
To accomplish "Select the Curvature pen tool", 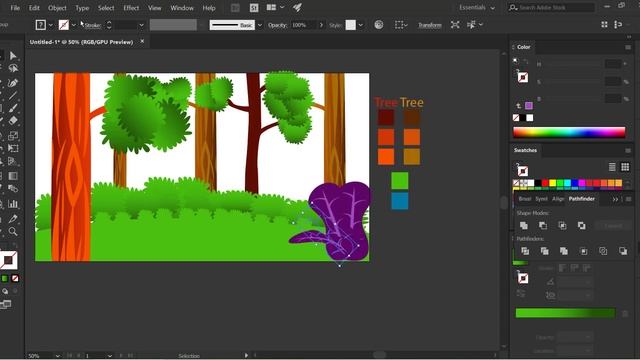I will pyautogui.click(x=13, y=83).
